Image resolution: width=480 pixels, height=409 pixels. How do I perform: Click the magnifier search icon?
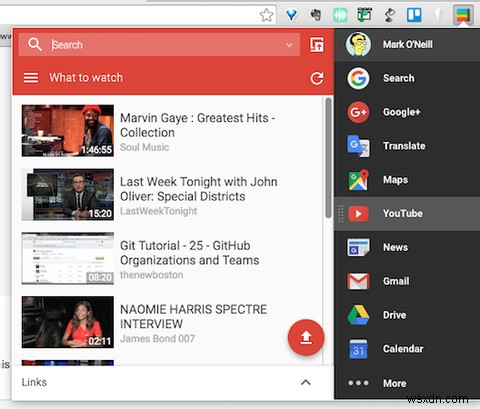(x=35, y=44)
